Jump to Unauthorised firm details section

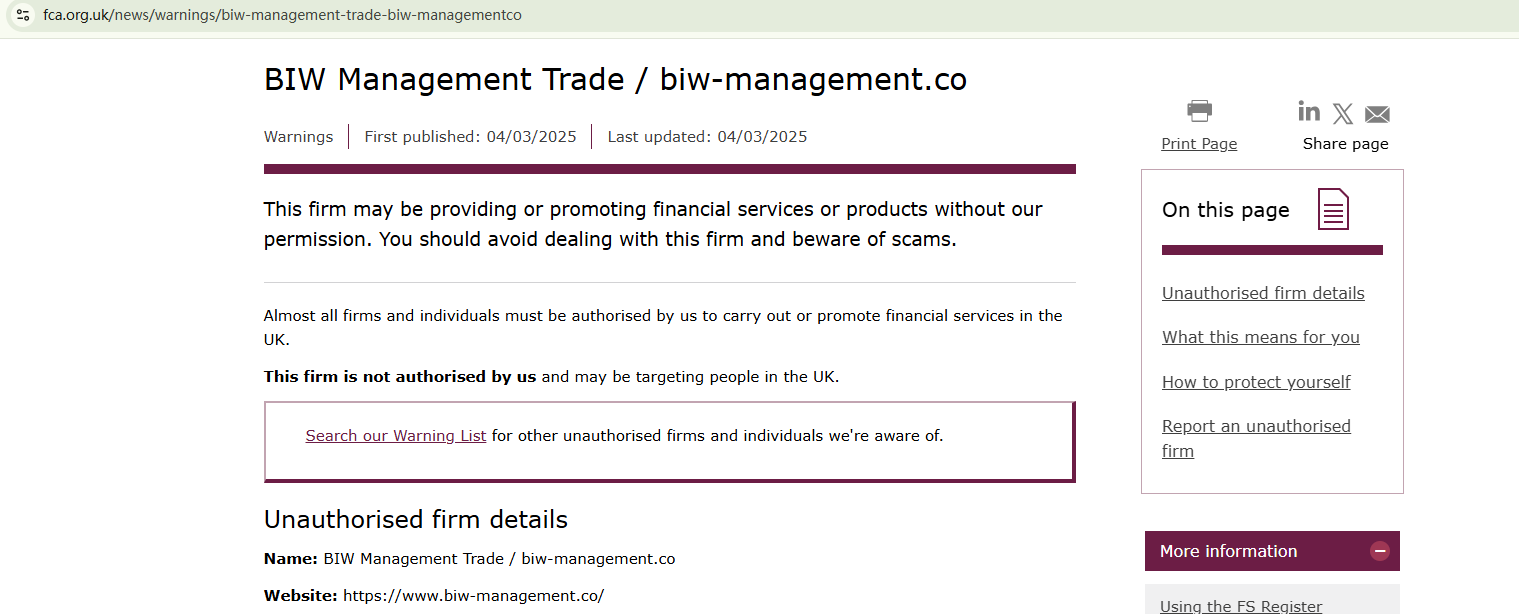tap(1263, 293)
